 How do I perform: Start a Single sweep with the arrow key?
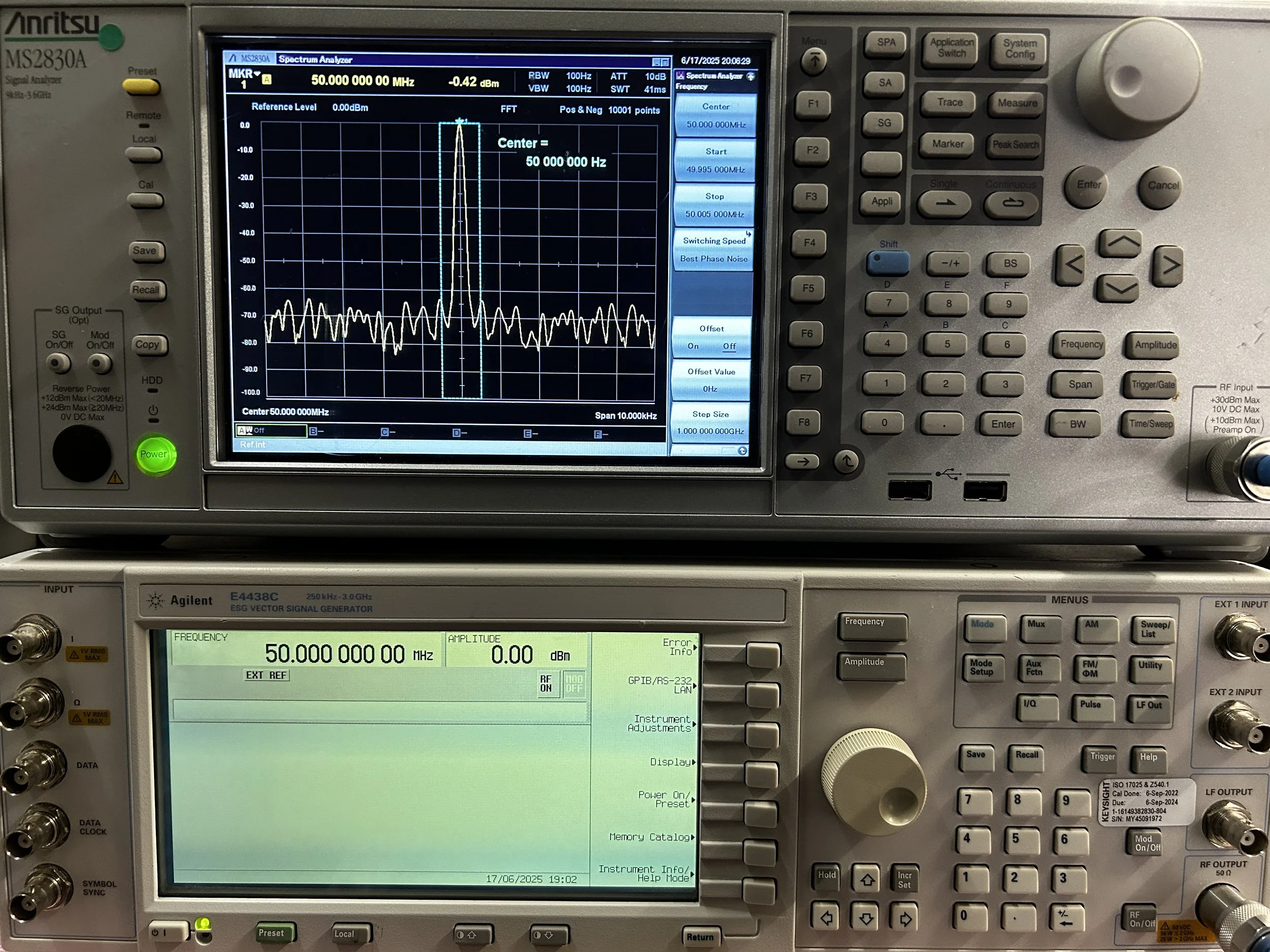[x=944, y=203]
